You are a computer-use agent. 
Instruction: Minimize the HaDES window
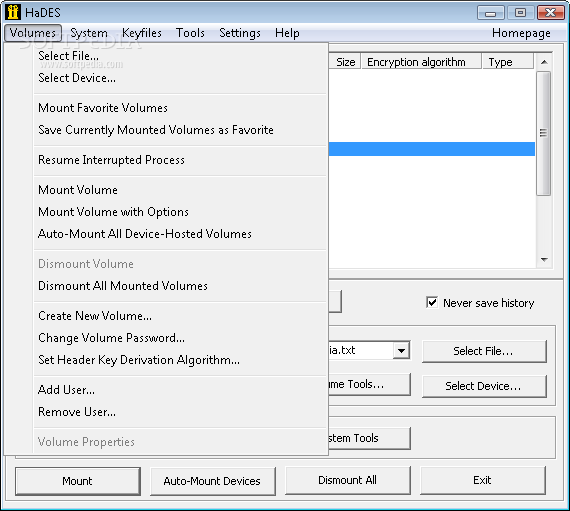(490, 13)
